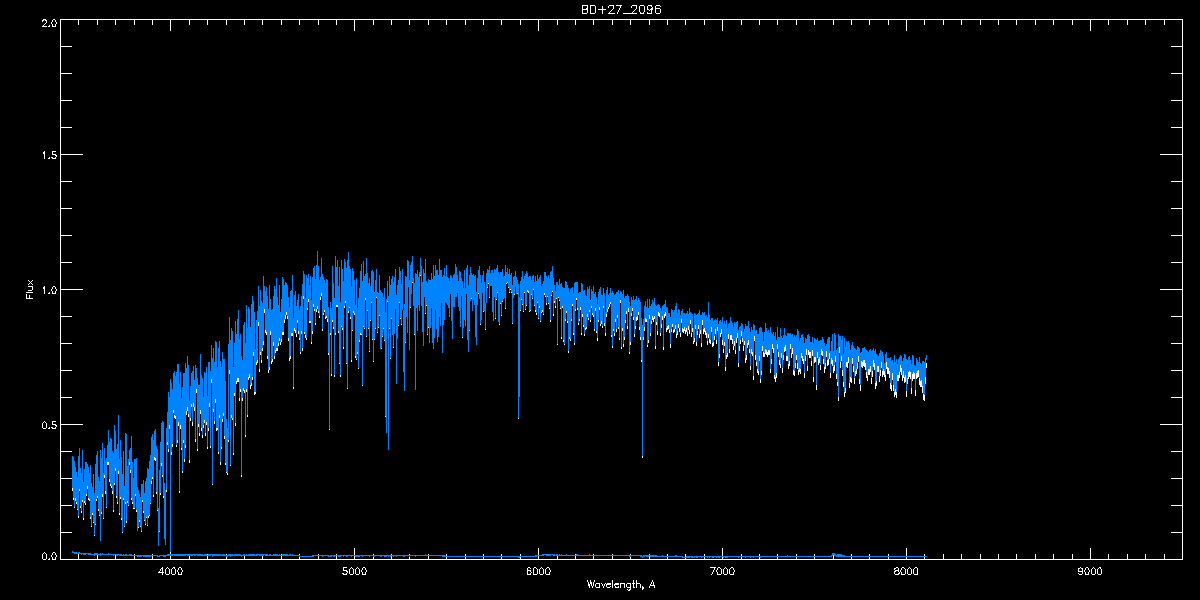The image size is (1200, 600).
Task: Click the 1.0 y-axis tick label
Action: 48,289
